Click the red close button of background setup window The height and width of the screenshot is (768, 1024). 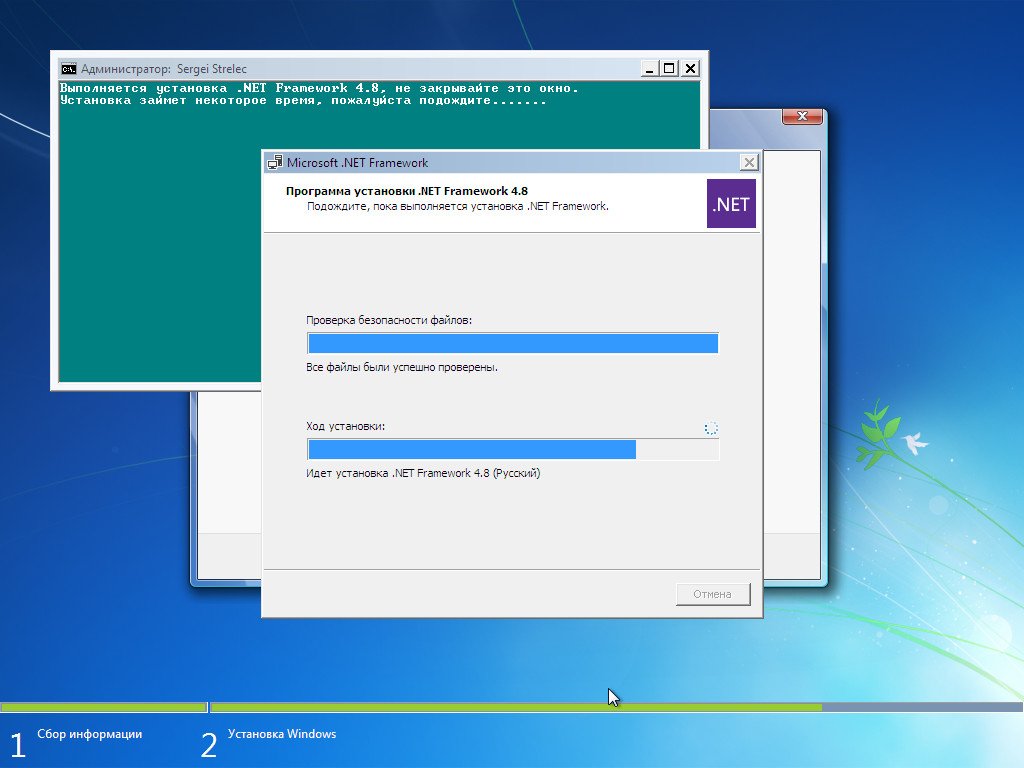(802, 116)
